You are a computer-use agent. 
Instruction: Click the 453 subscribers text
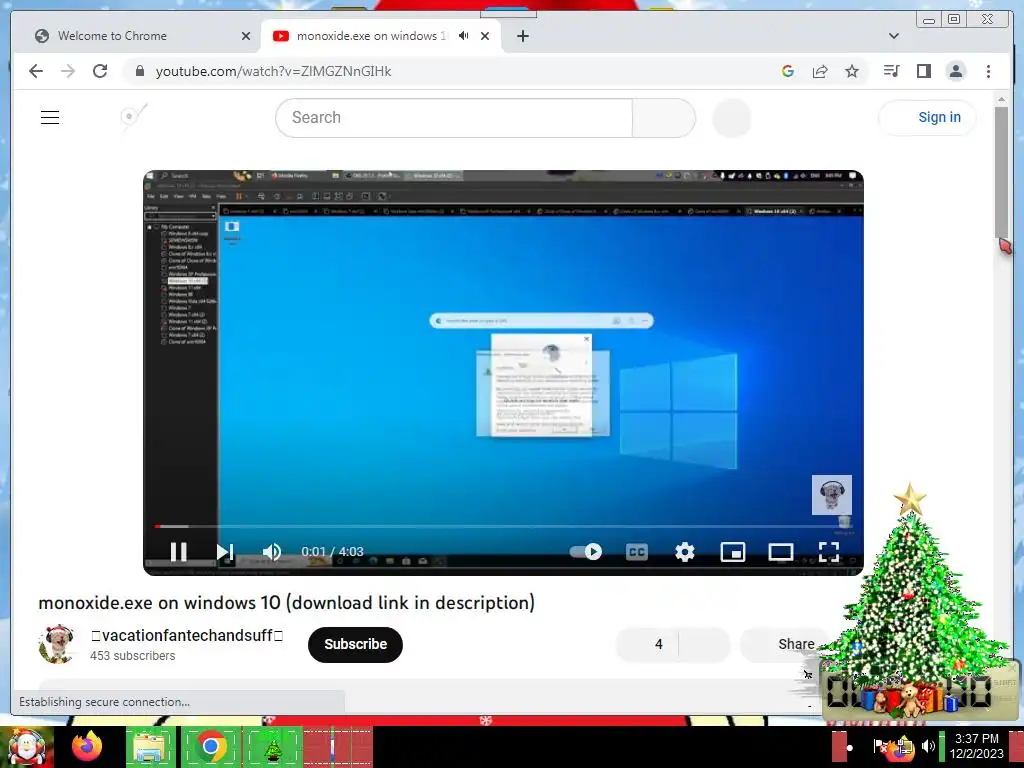coord(133,656)
